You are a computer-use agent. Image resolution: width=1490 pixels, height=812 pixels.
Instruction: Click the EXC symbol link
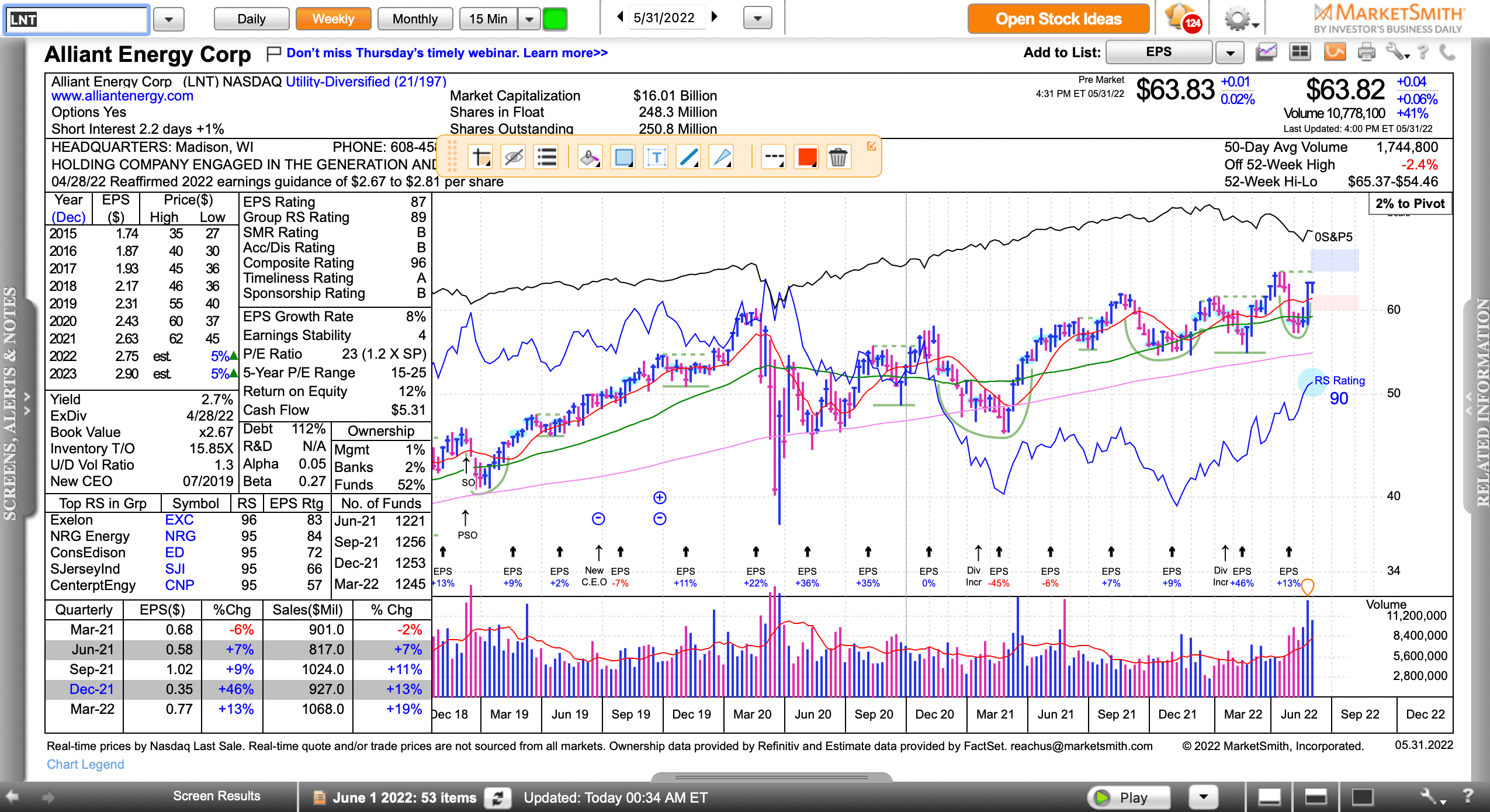pos(179,520)
